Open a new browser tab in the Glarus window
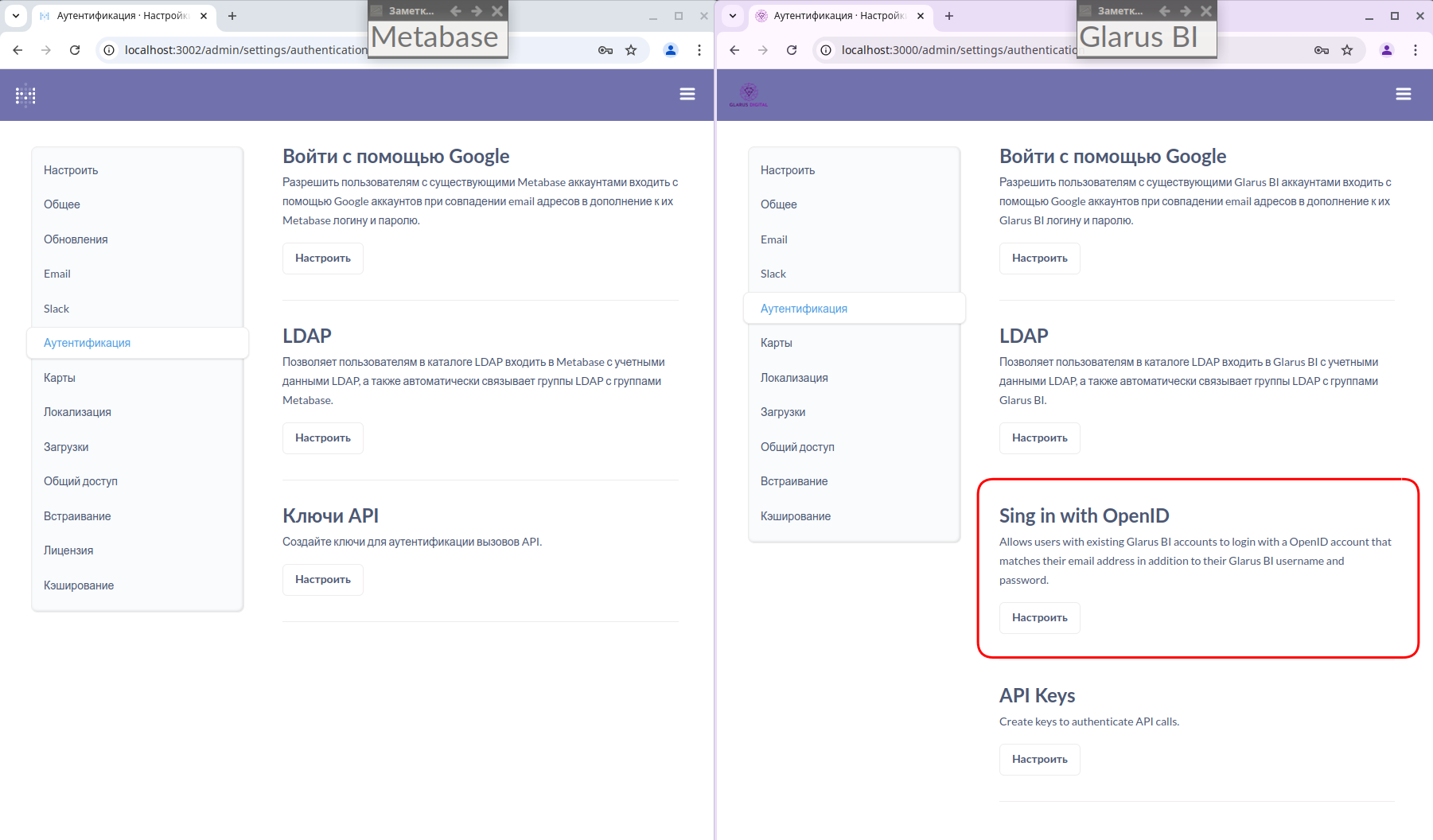Image resolution: width=1433 pixels, height=840 pixels. [x=948, y=16]
